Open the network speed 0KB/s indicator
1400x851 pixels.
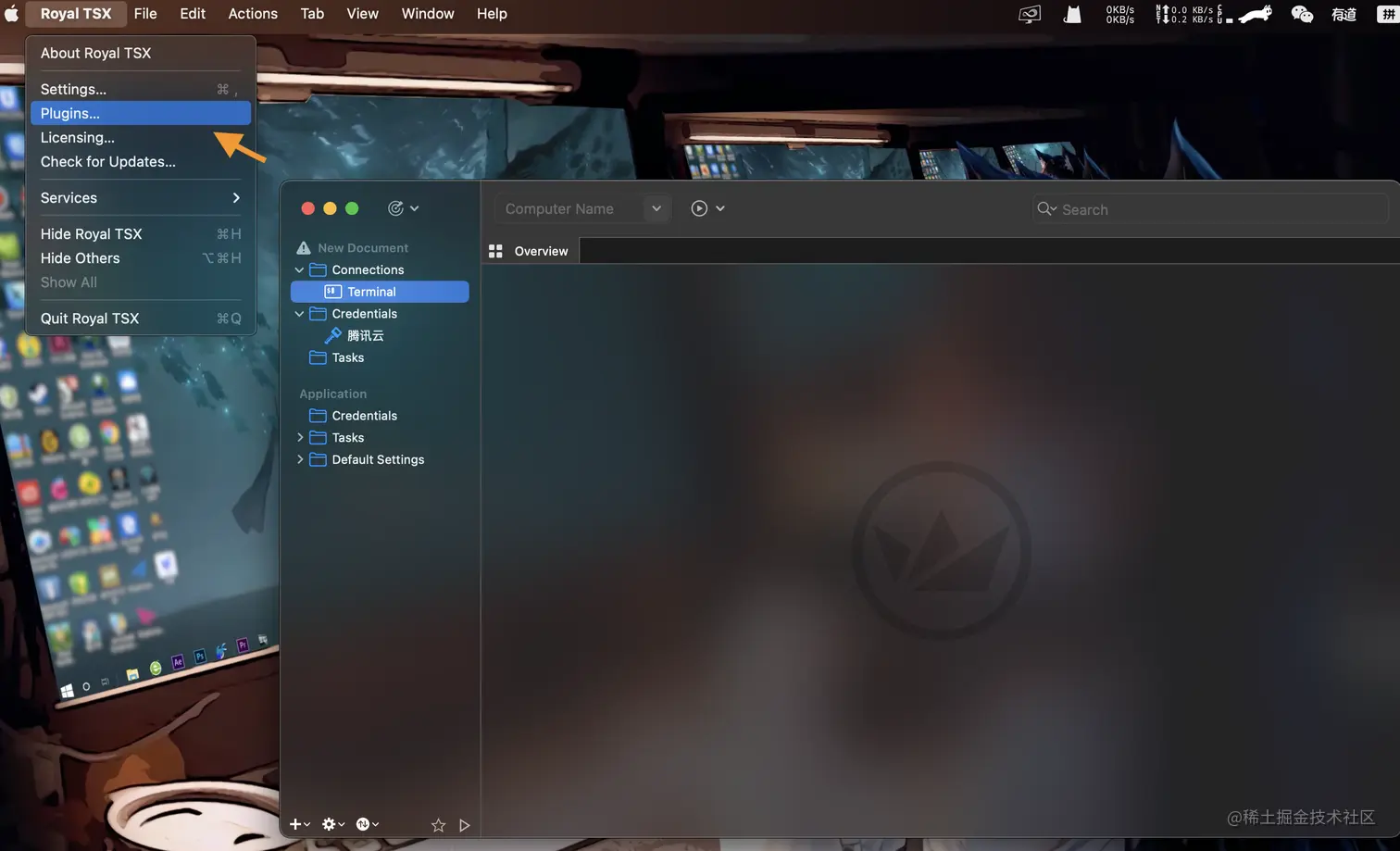pos(1120,14)
